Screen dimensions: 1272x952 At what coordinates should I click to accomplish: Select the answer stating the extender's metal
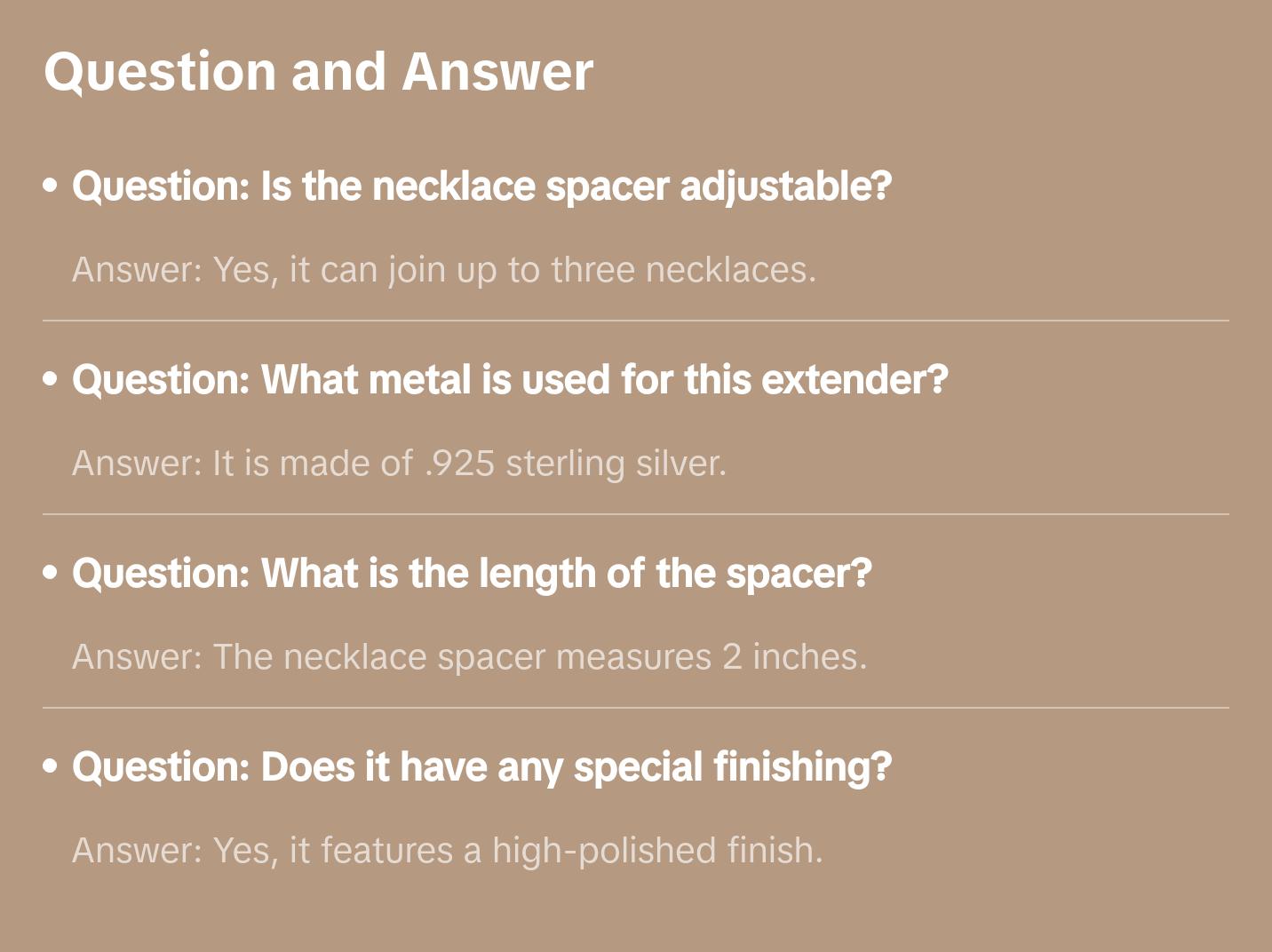pyautogui.click(x=399, y=464)
